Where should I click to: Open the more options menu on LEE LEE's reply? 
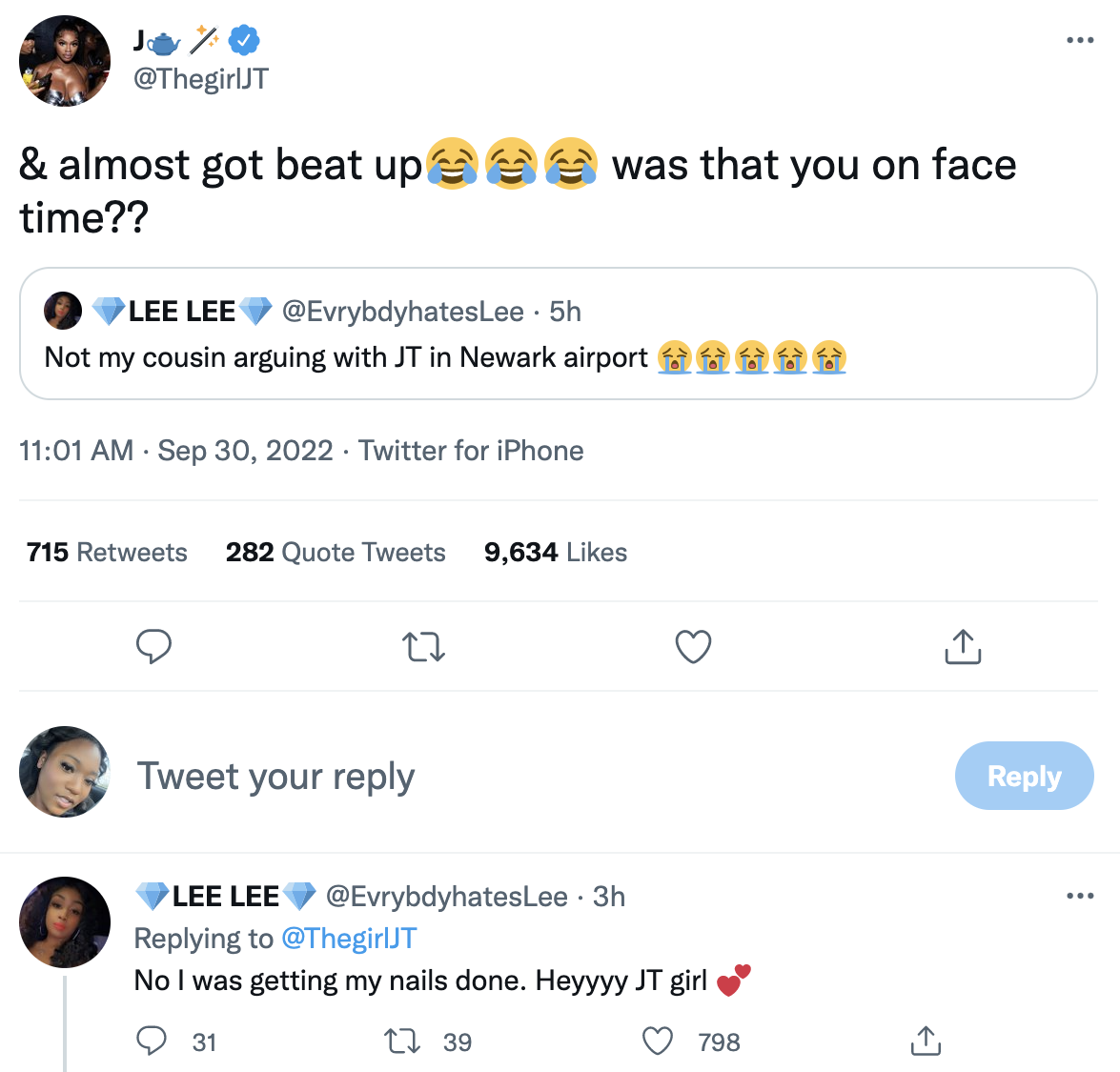[1080, 896]
